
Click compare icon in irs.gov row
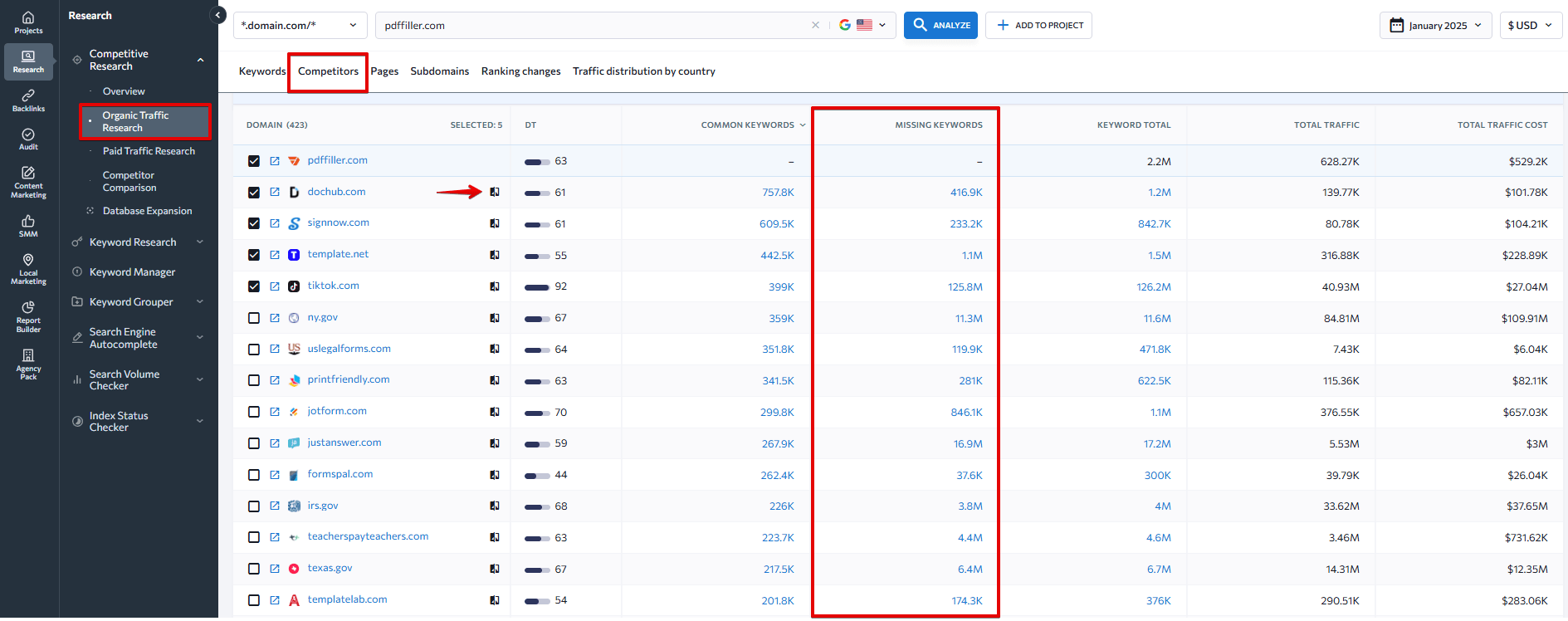coord(495,506)
